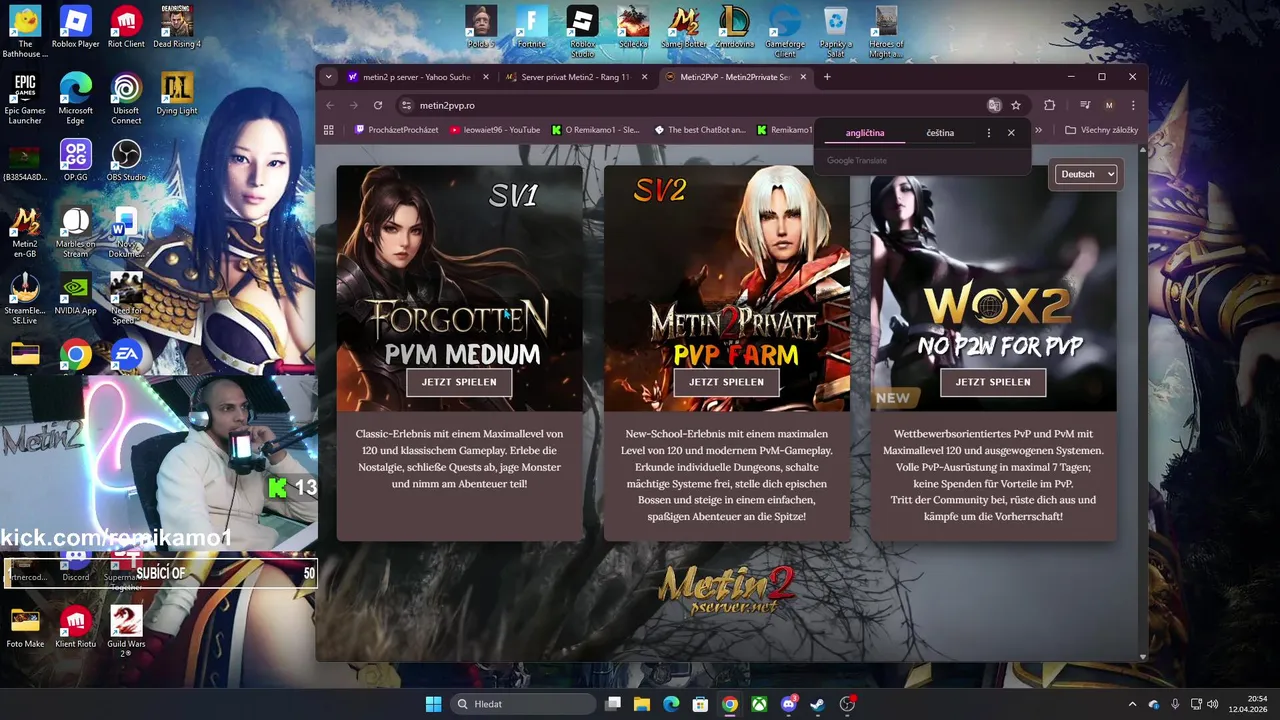Select angličtina in the translate popup

[865, 132]
